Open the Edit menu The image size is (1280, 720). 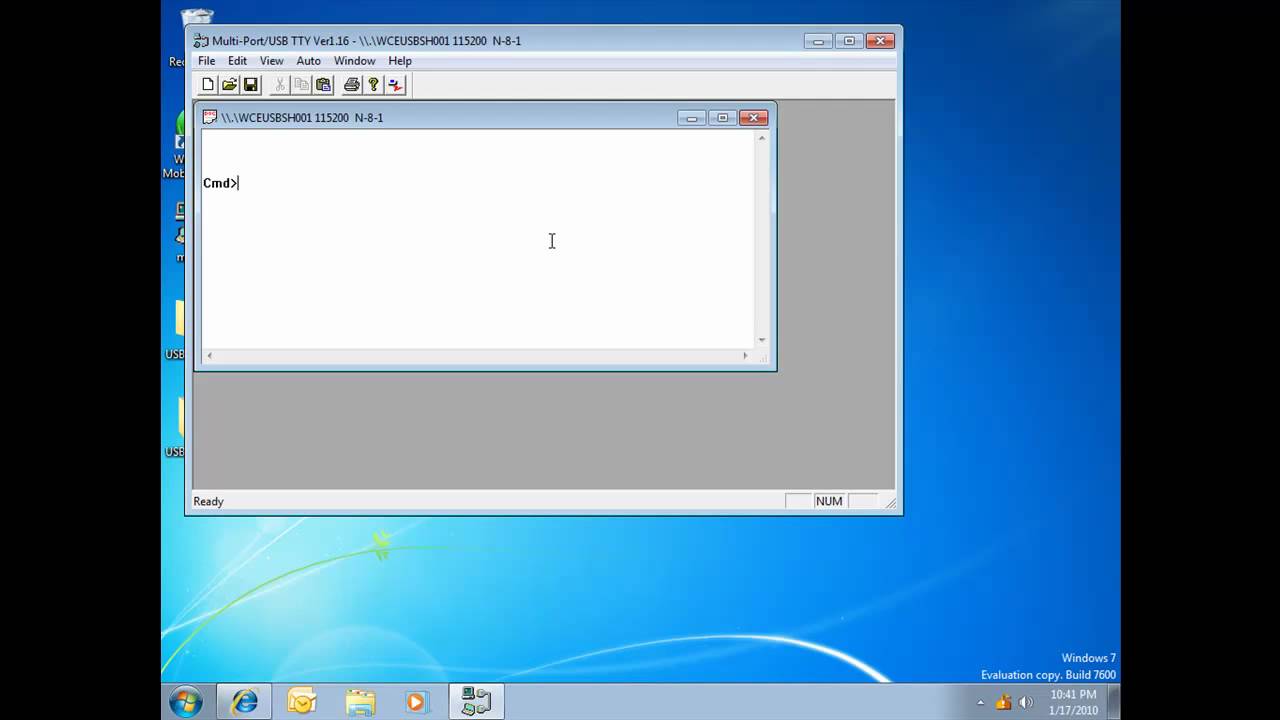point(237,61)
